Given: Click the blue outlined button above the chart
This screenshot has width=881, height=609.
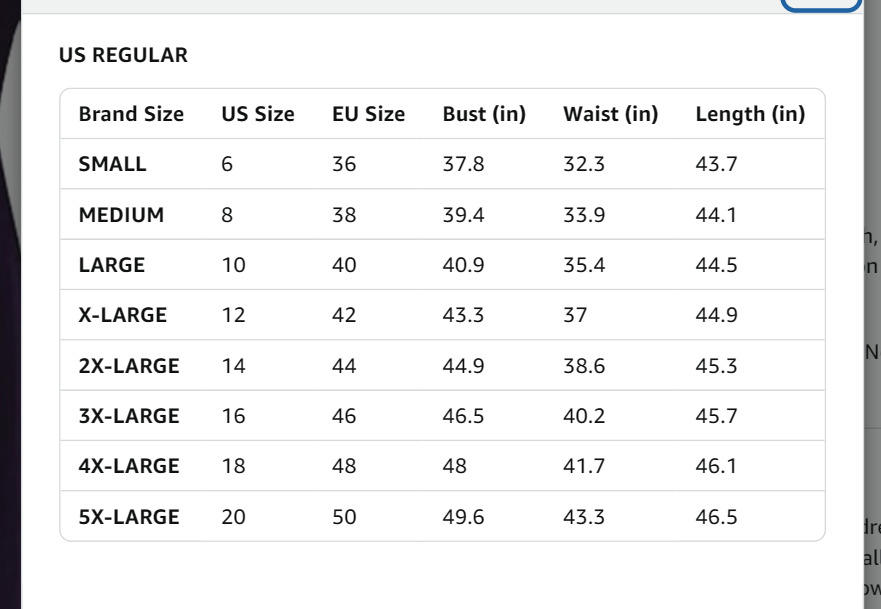Looking at the screenshot, I should 821,5.
